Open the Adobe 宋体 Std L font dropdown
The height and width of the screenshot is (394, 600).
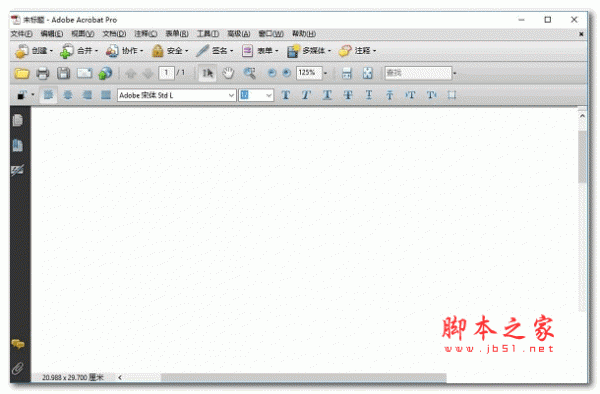click(231, 95)
